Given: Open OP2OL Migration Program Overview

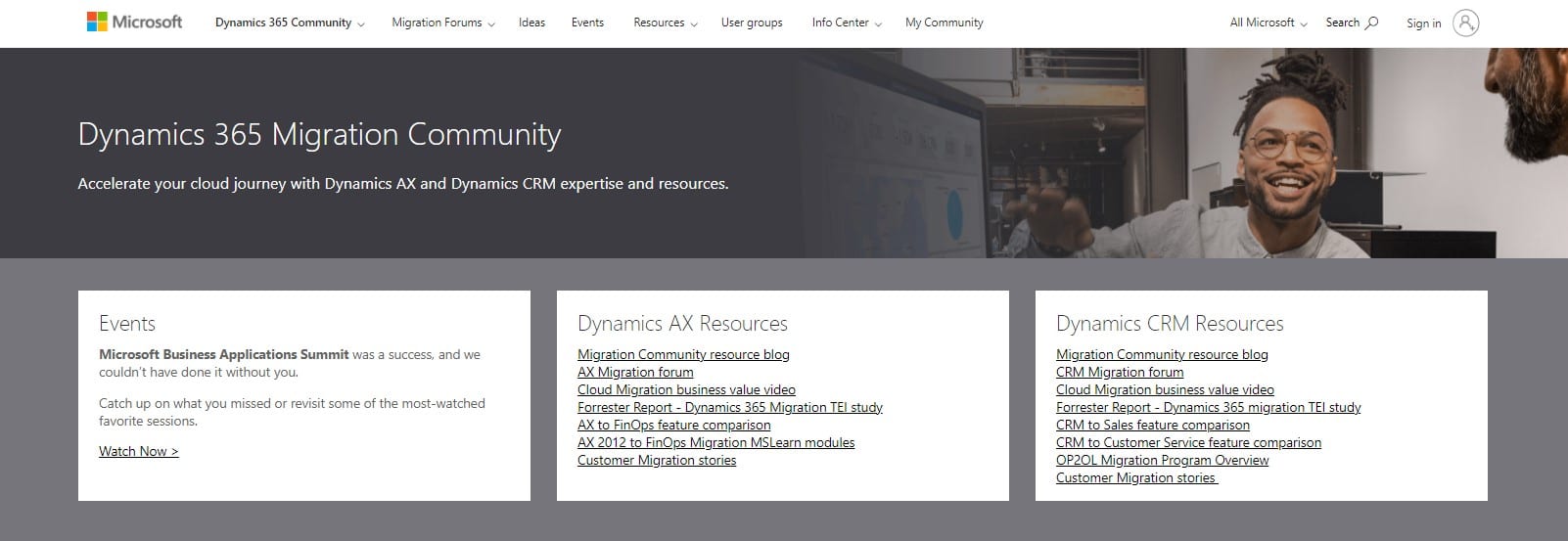Looking at the screenshot, I should 1163,460.
